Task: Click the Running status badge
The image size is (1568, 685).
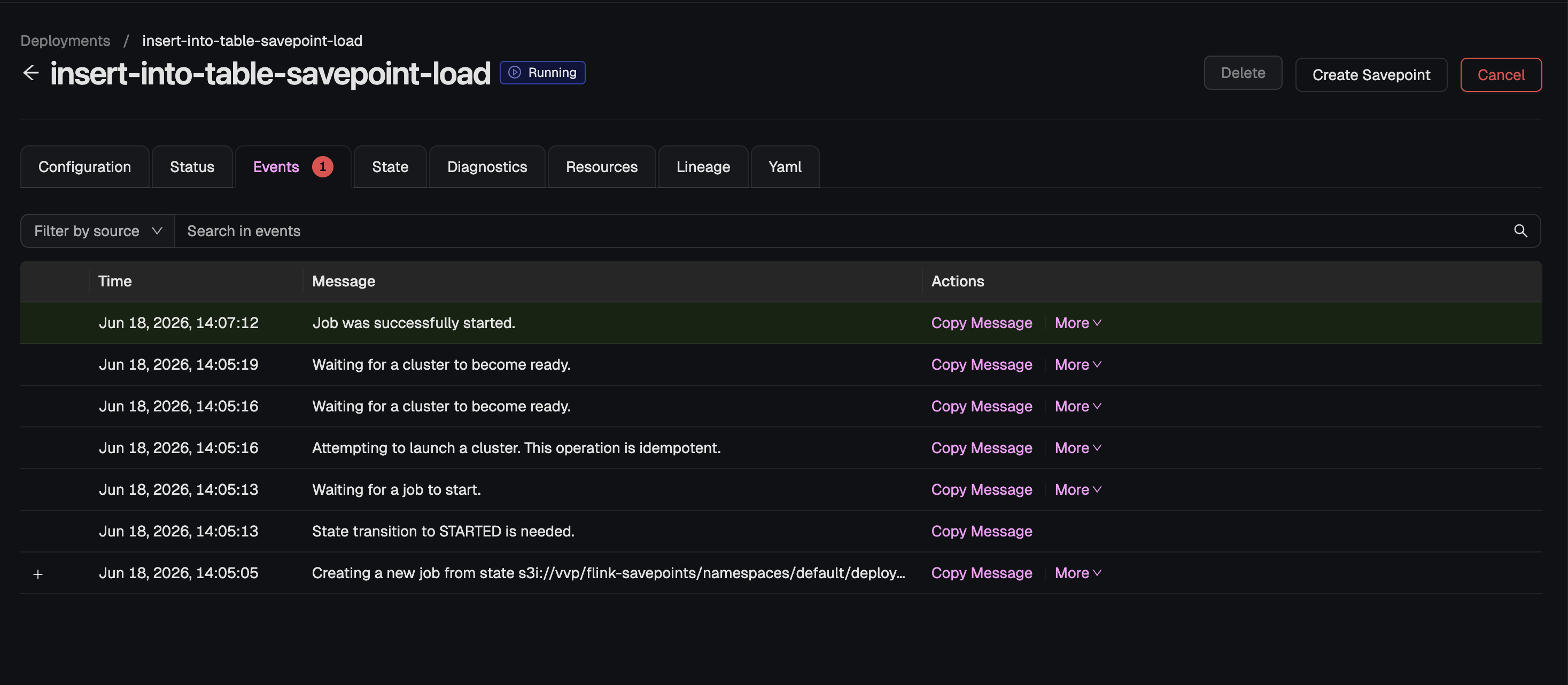Action: pos(542,72)
